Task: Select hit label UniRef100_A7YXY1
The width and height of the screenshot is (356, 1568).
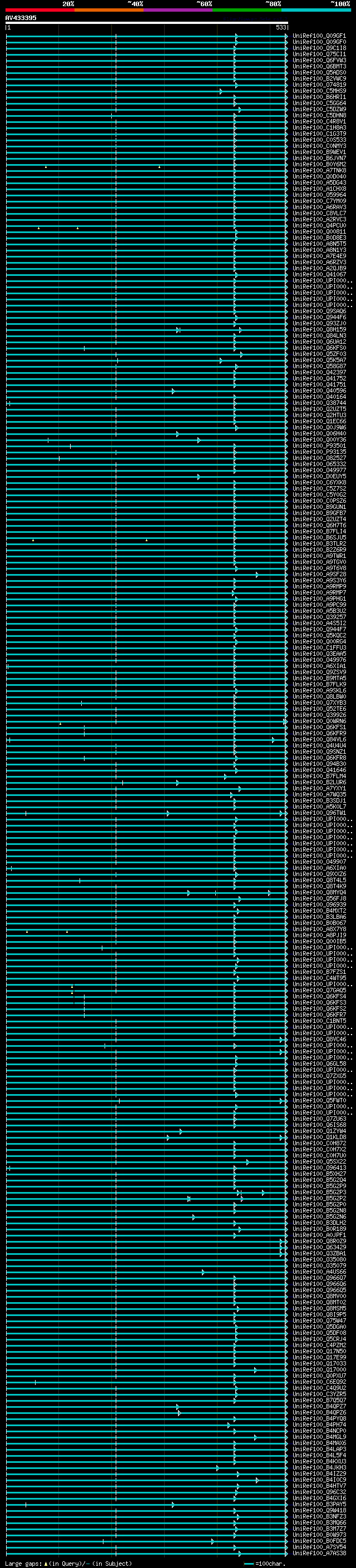Action: pos(319,788)
